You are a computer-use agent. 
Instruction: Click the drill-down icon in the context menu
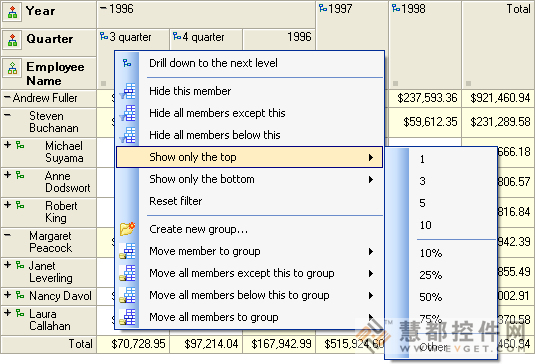click(x=127, y=63)
